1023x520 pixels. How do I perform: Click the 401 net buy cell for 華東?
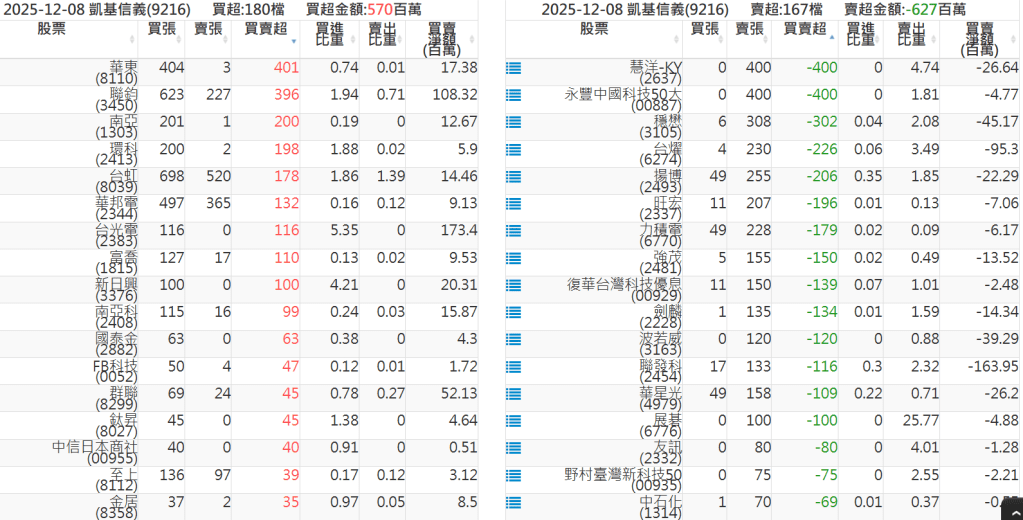(285, 68)
